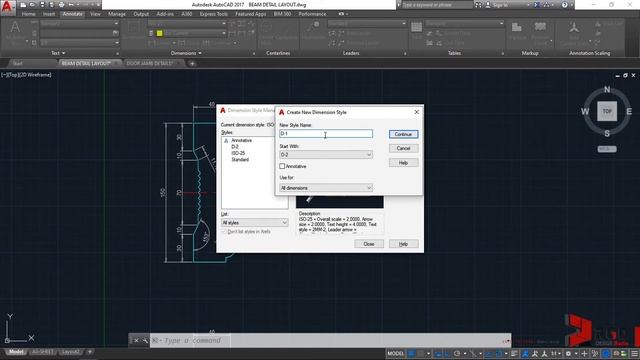Screen dimensions: 640x360
Task: Toggle lineweight display in status bar
Action: click(x=514, y=353)
